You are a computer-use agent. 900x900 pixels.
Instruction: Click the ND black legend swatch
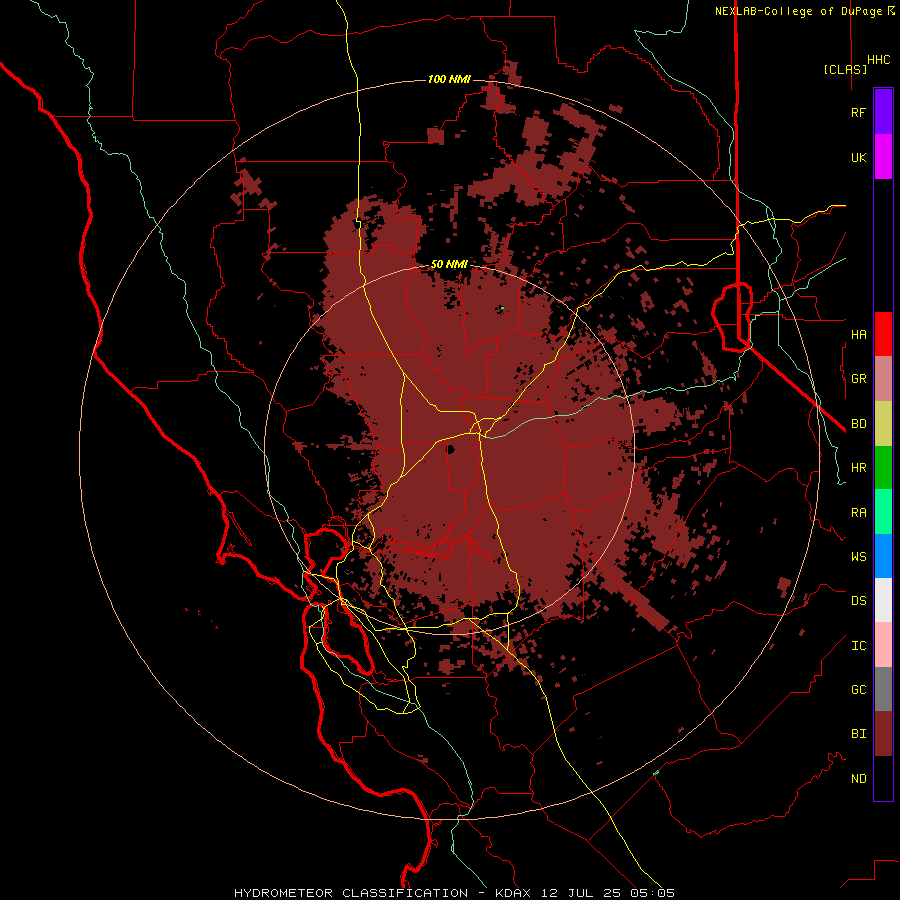coord(883,778)
